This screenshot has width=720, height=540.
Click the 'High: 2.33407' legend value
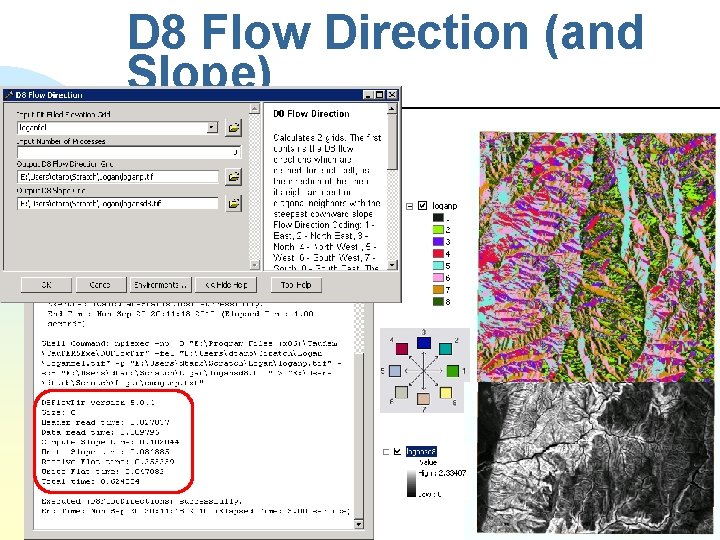coord(442,472)
